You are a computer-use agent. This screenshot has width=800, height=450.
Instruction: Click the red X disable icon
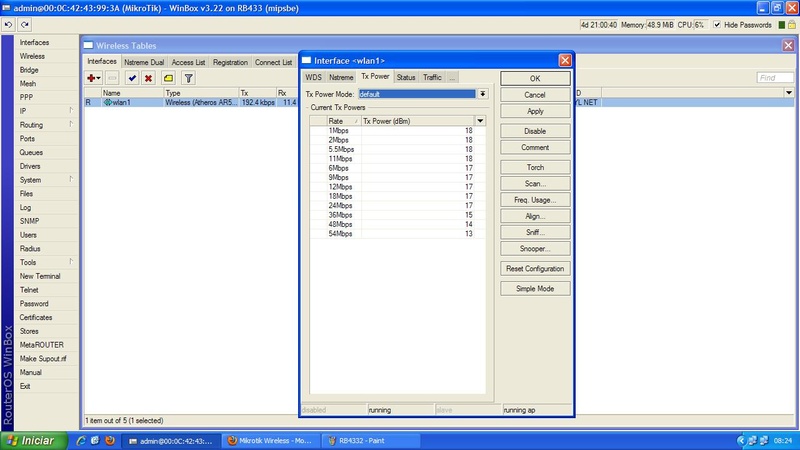(148, 78)
